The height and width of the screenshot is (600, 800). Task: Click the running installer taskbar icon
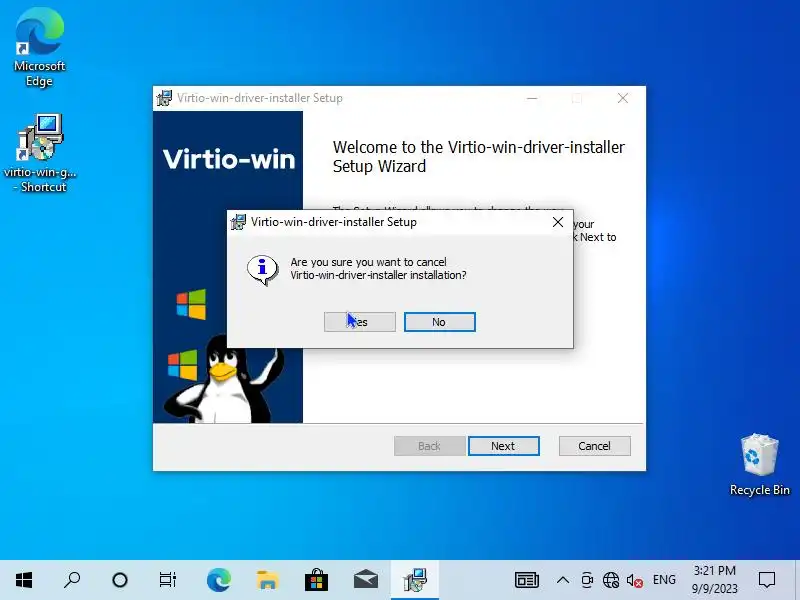click(415, 580)
